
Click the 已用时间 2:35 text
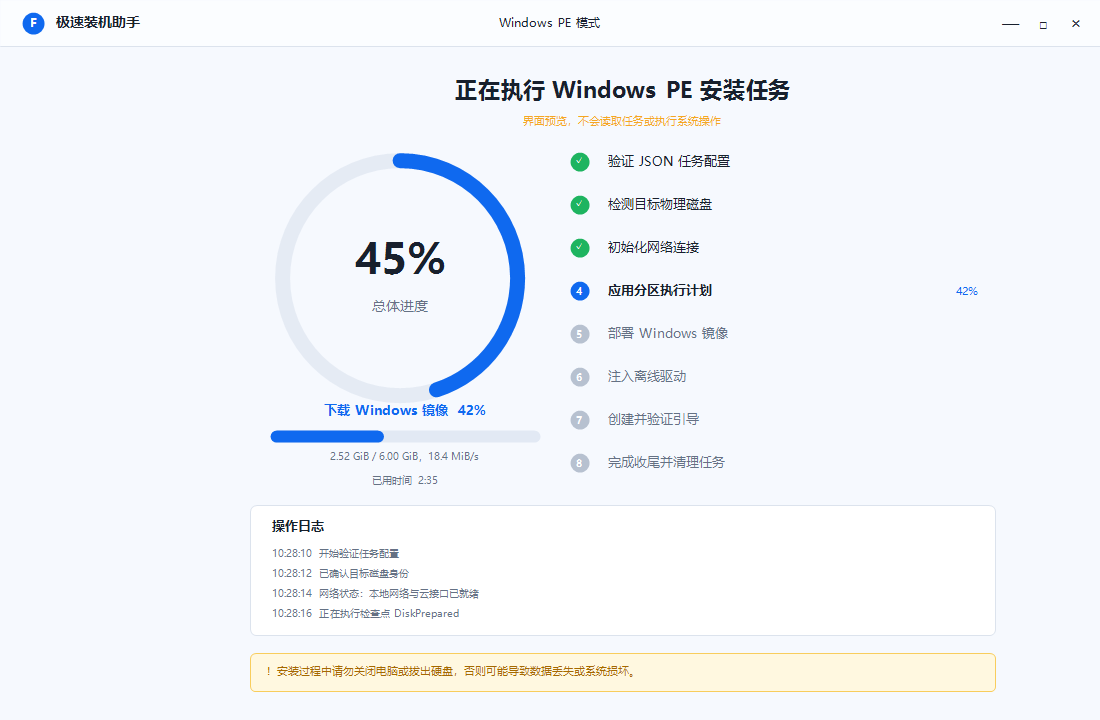pos(405,480)
